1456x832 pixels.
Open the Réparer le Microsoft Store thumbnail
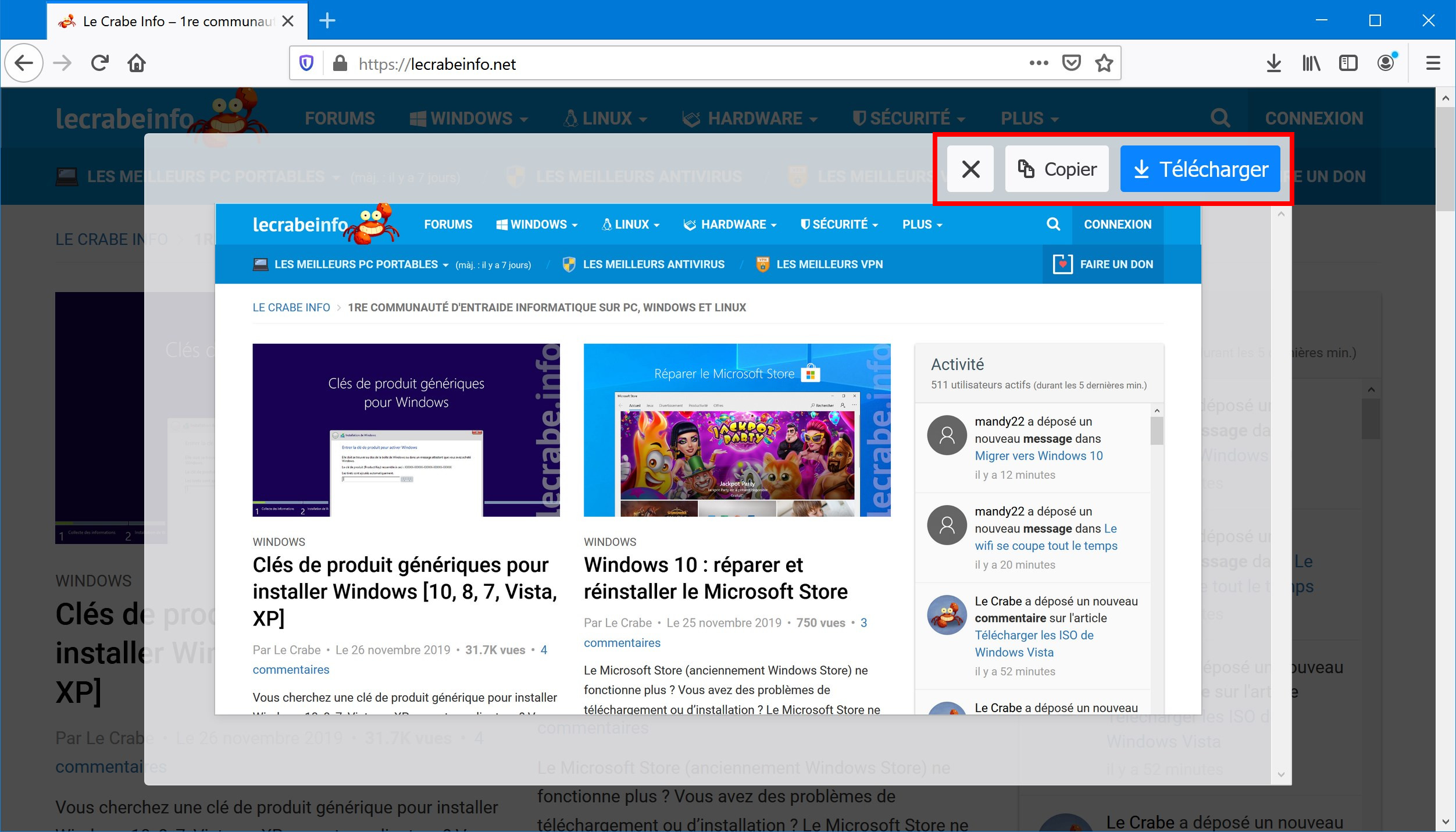[x=737, y=430]
